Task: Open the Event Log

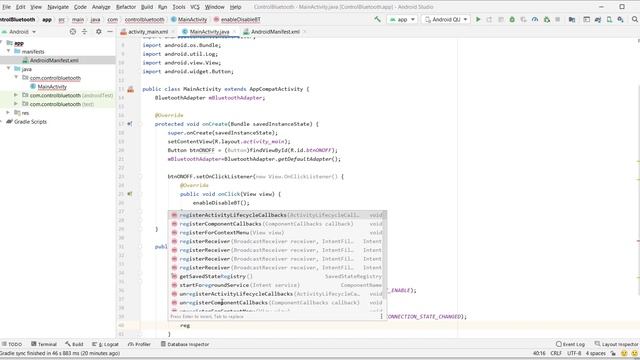Action: [x=570, y=344]
